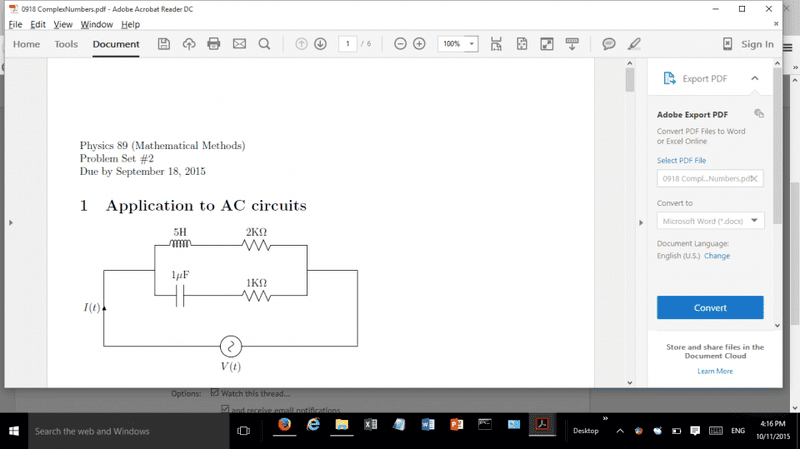The width and height of the screenshot is (800, 449).
Task: Open Word from the taskbar
Action: 428,425
